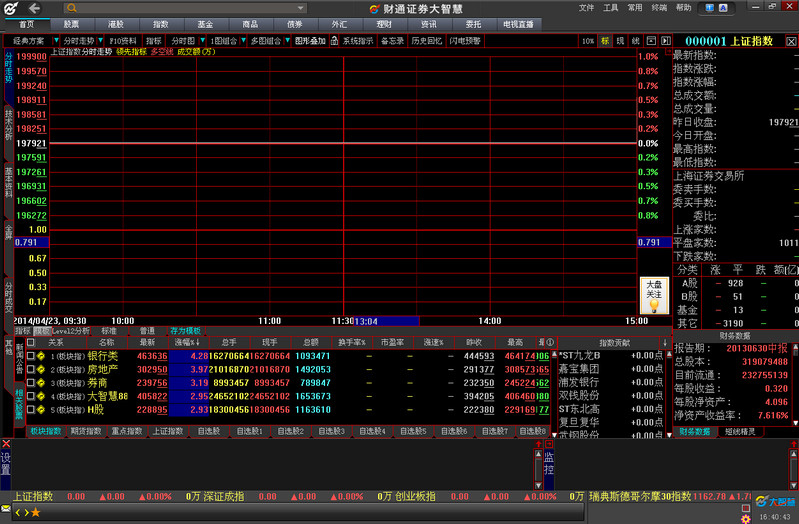Click the 现 toolbar icon
Screen dimensions: 799x524
tap(620, 41)
